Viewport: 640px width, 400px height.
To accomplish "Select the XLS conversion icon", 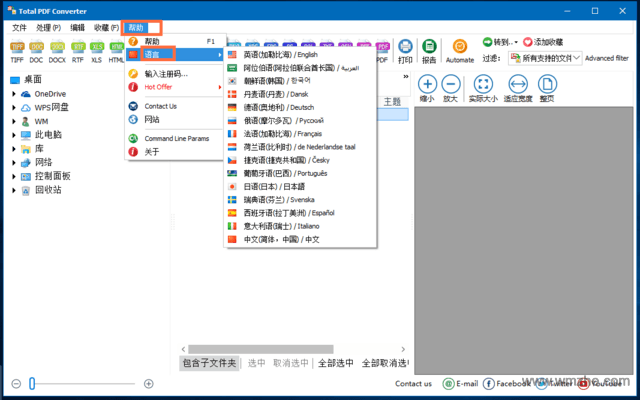I will (x=97, y=52).
